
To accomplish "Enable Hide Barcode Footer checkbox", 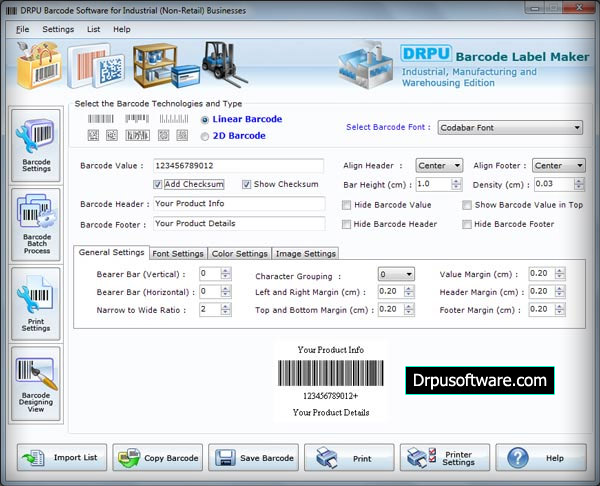I will (x=467, y=224).
